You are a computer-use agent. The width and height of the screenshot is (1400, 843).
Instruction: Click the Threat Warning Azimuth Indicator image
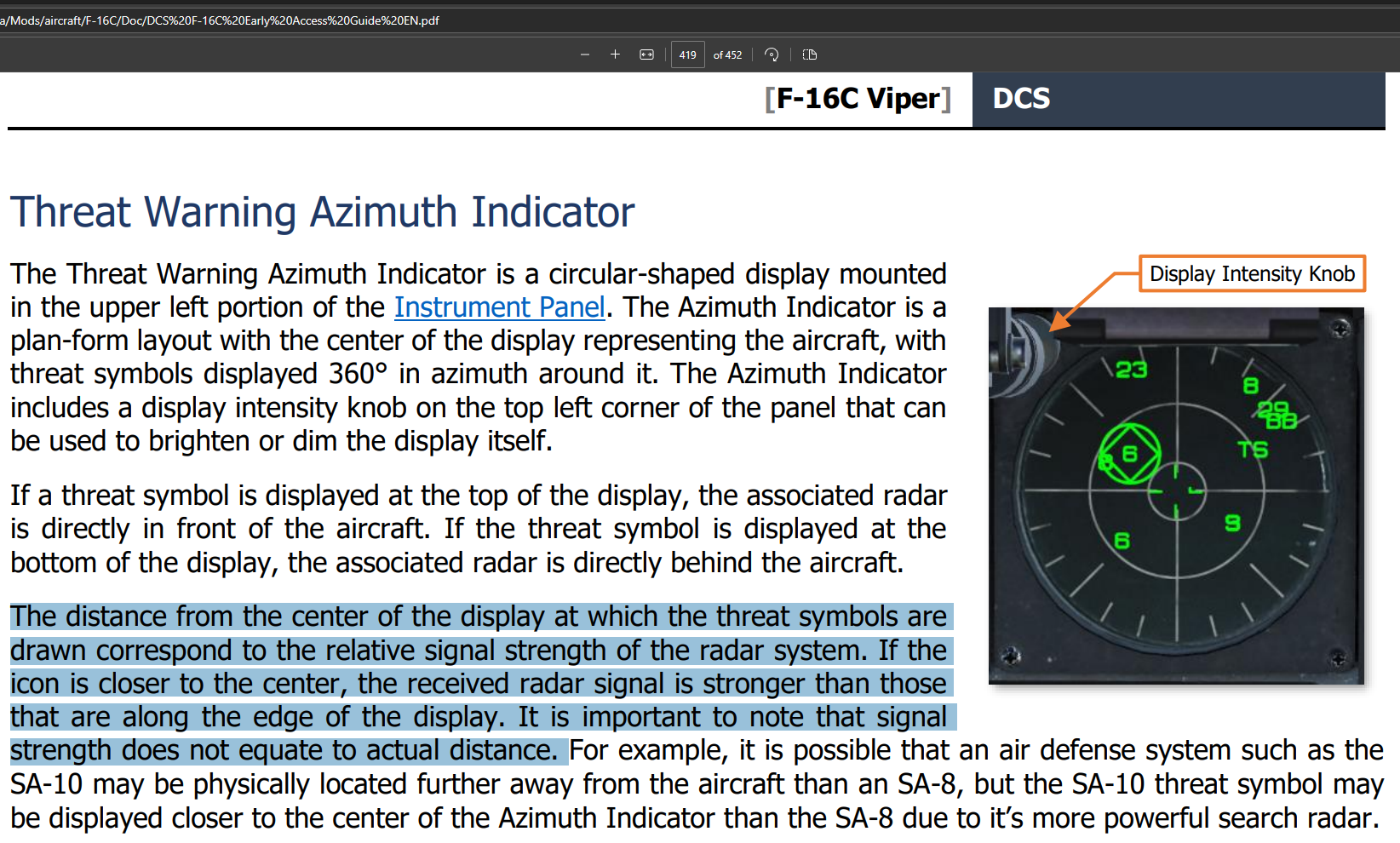coord(1176,496)
